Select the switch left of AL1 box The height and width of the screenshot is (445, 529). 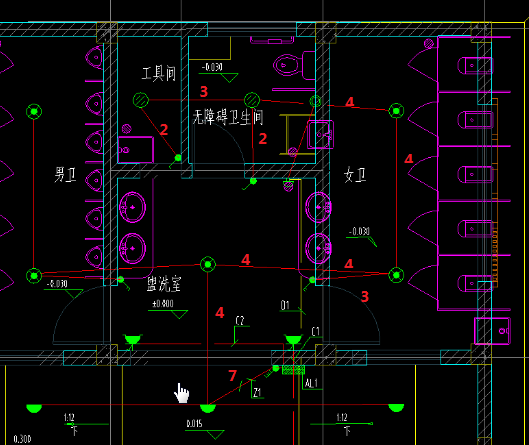(272, 370)
